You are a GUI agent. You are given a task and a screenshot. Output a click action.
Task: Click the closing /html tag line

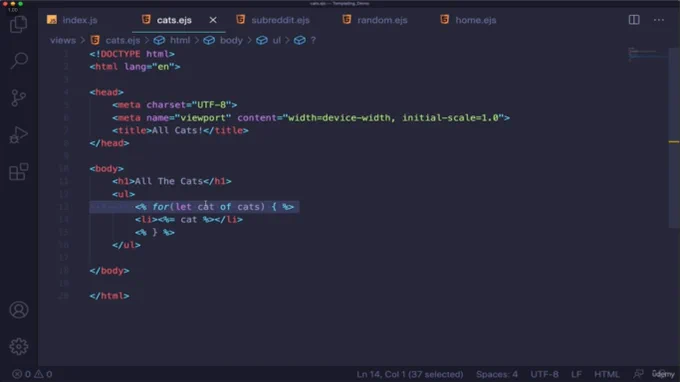pyautogui.click(x=109, y=296)
